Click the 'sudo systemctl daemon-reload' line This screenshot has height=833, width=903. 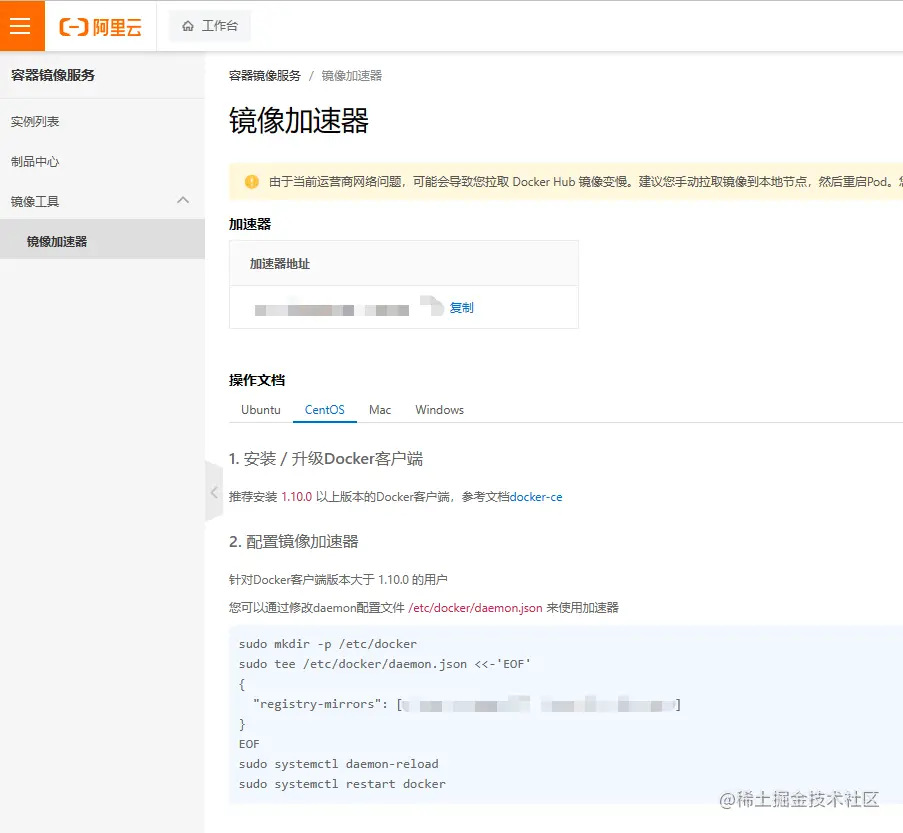339,764
